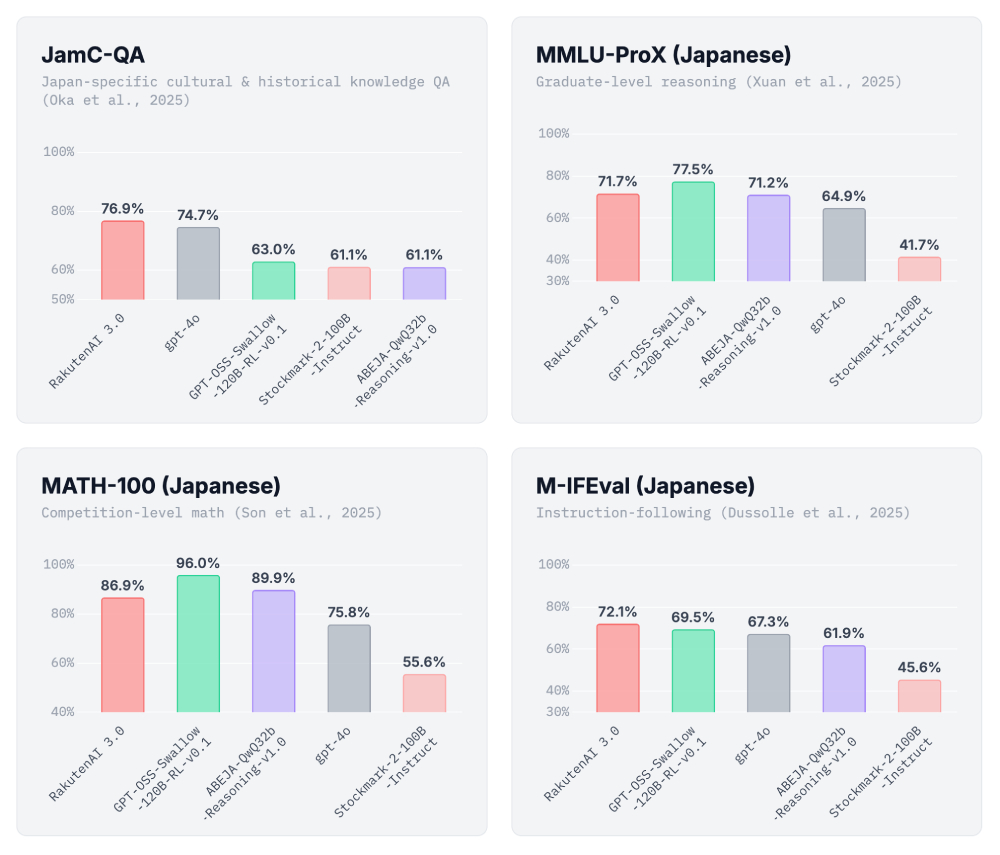Click the green GPT-OSS-Swallow bar in MMLU-ProX chart
This screenshot has width=1000, height=855.
693,231
